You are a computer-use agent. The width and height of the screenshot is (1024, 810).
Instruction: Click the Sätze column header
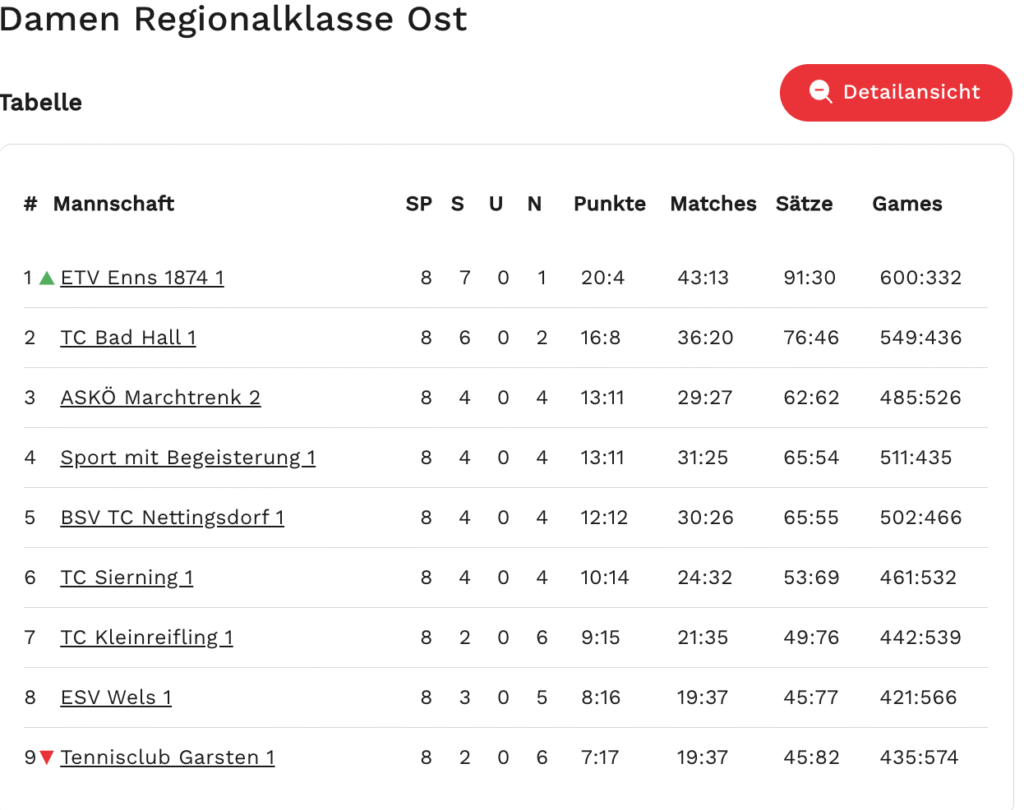[x=804, y=204]
